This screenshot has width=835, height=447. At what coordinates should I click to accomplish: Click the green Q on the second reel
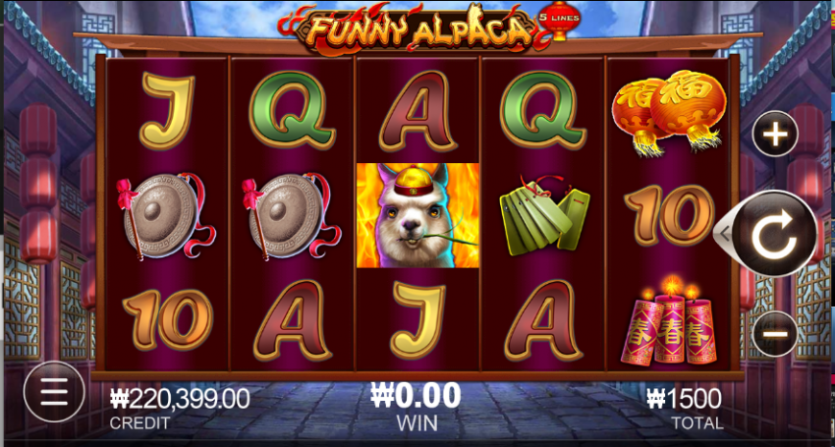click(x=292, y=110)
